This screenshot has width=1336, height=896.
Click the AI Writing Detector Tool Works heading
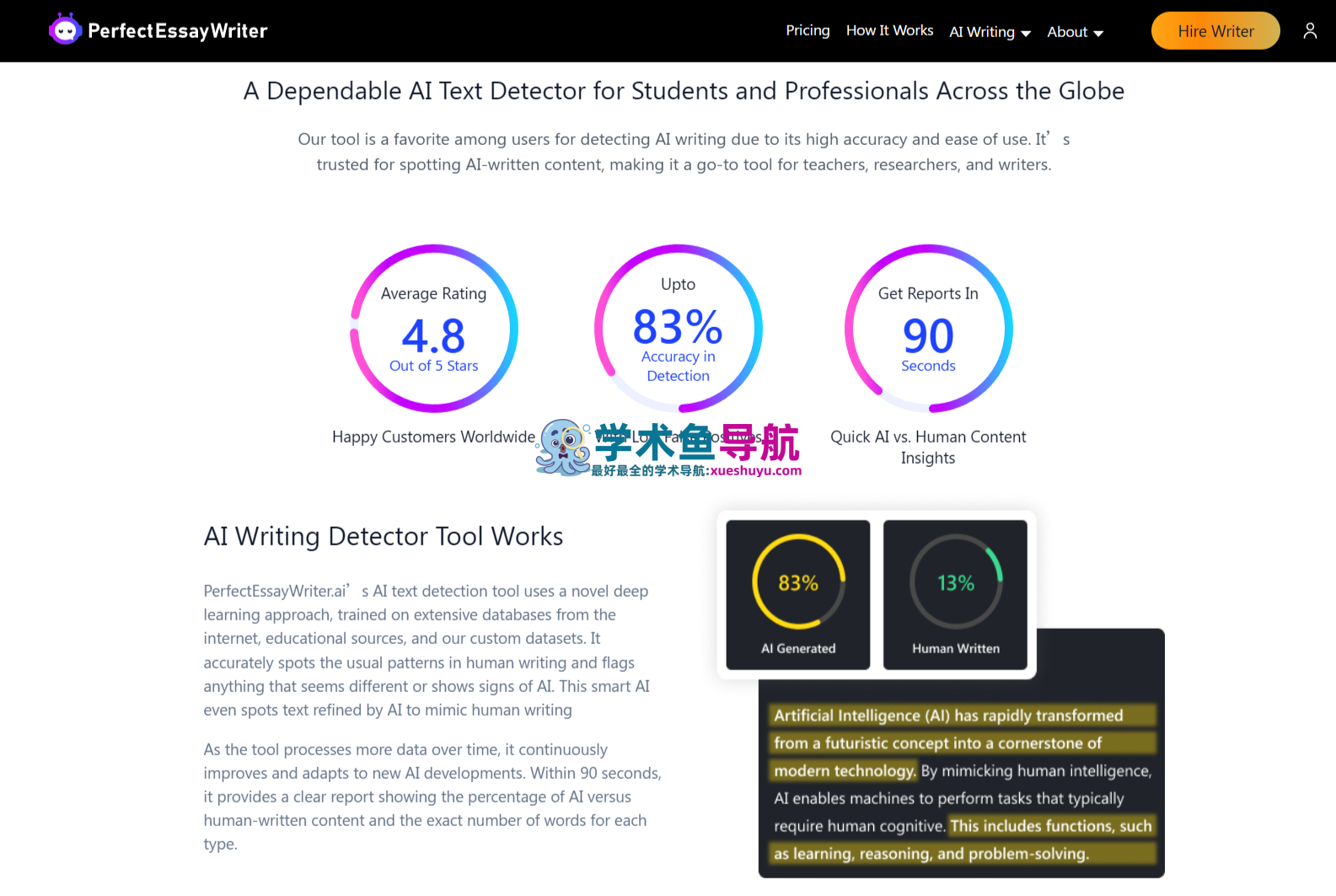tap(383, 536)
